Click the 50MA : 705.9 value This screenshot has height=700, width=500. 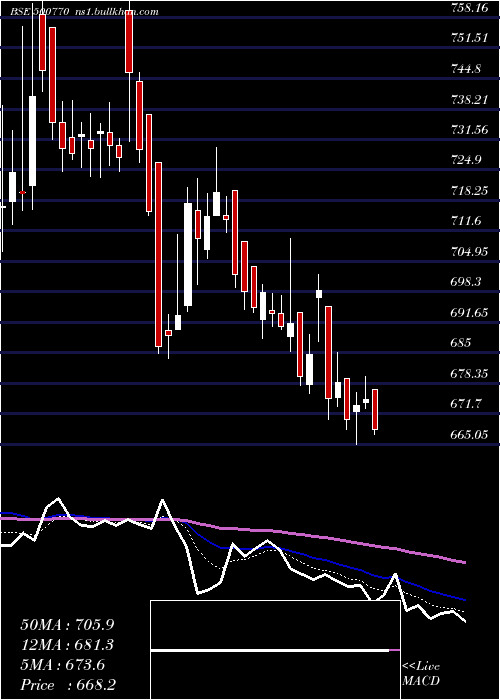tap(65, 625)
